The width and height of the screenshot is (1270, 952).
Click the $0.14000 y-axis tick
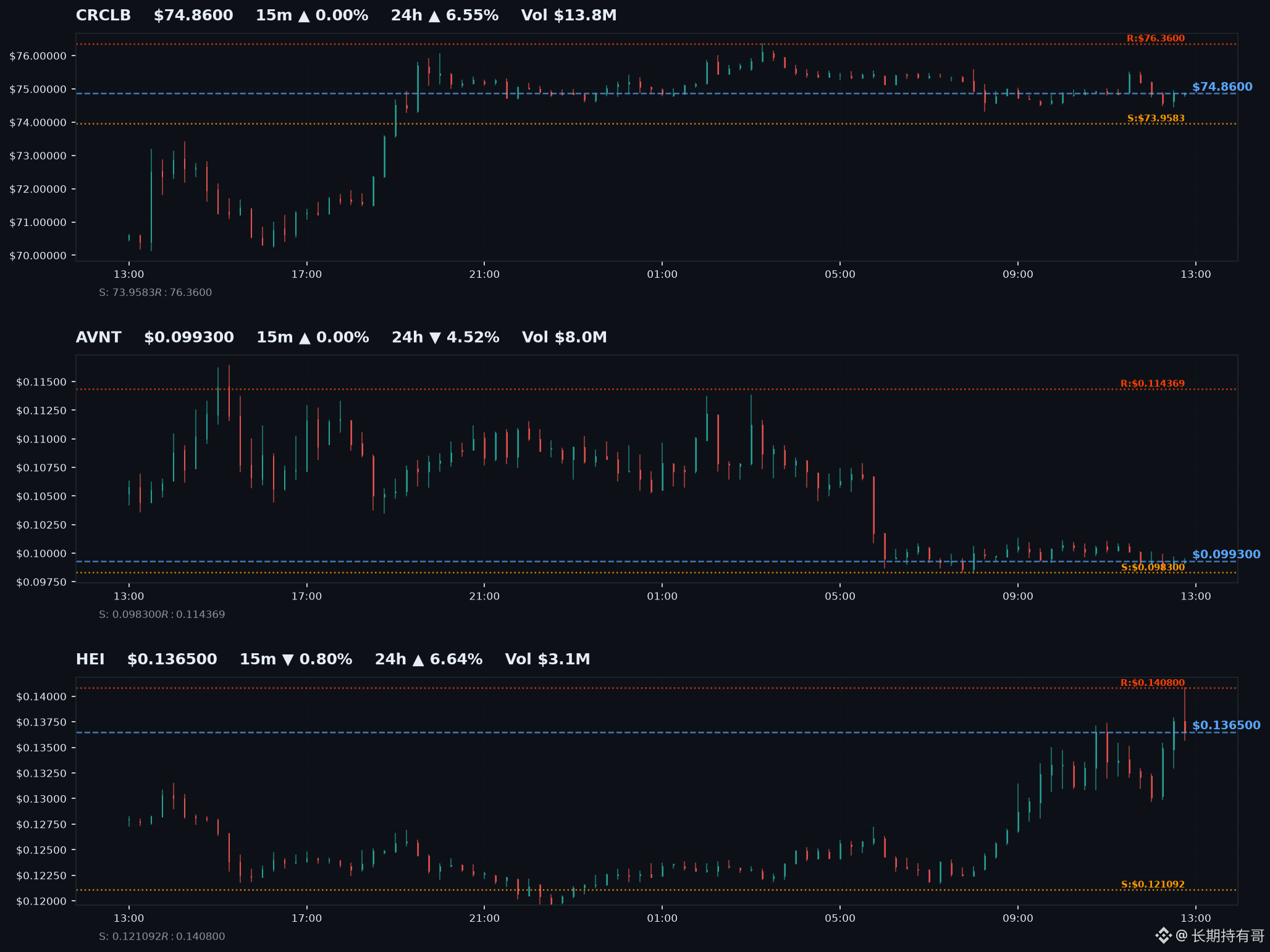(41, 696)
